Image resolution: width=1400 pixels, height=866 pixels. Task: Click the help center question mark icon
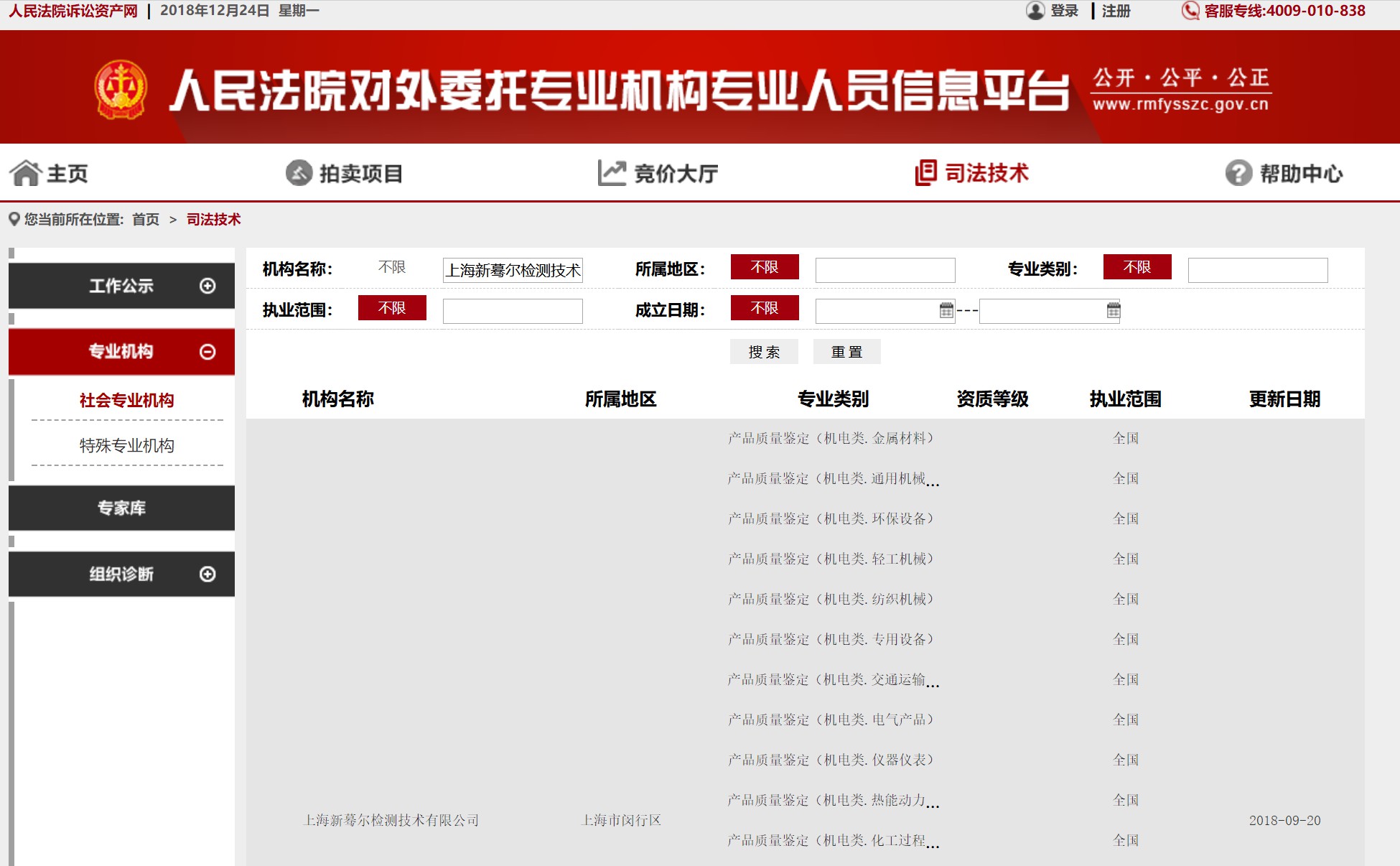(x=1238, y=173)
